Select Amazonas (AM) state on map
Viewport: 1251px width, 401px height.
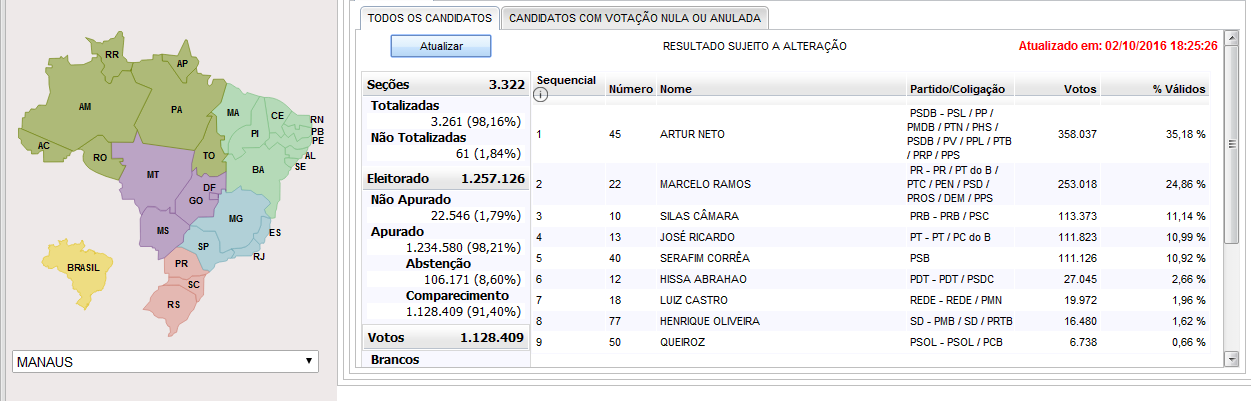[85, 106]
